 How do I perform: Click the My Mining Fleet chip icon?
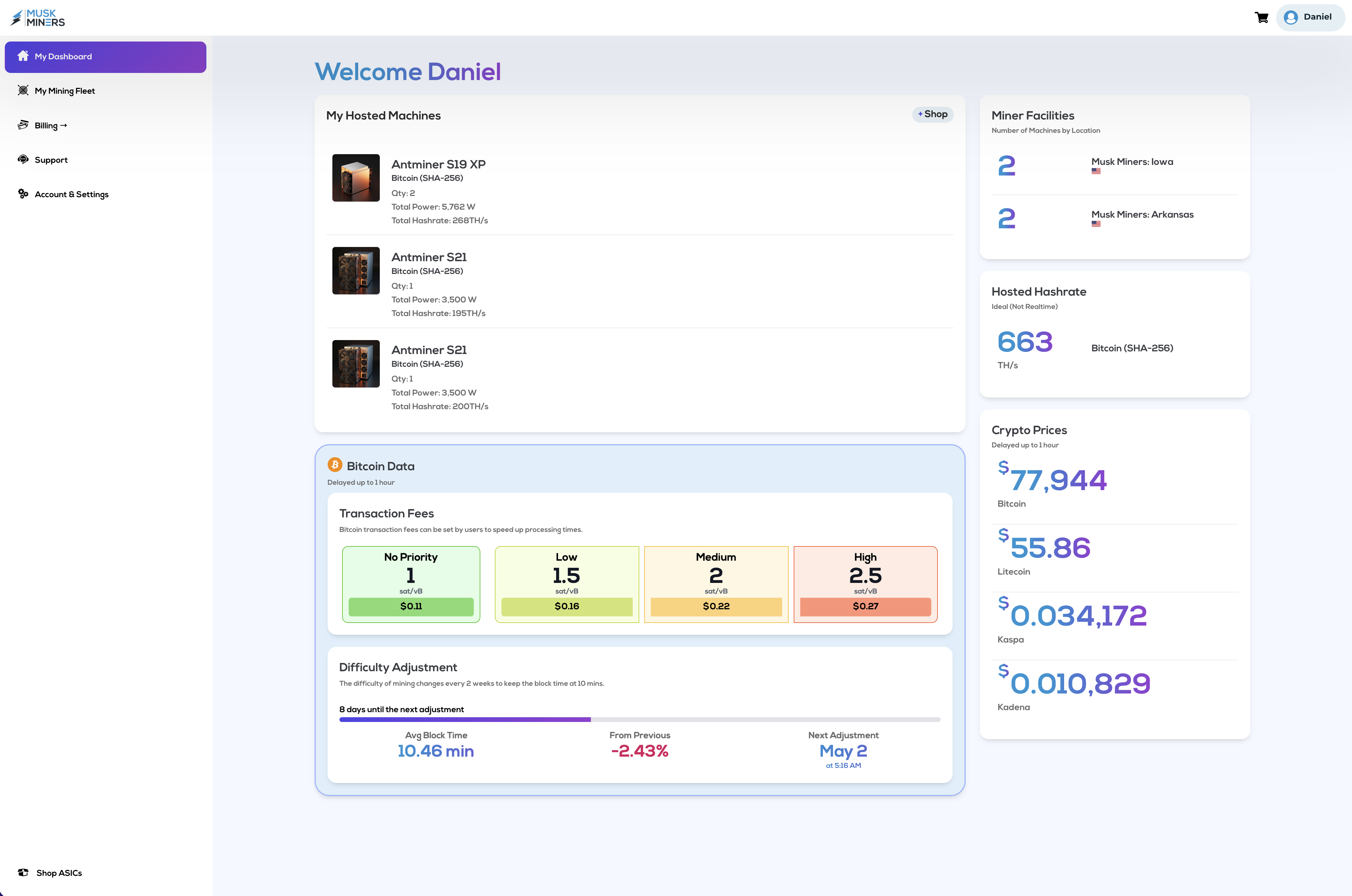pos(23,90)
